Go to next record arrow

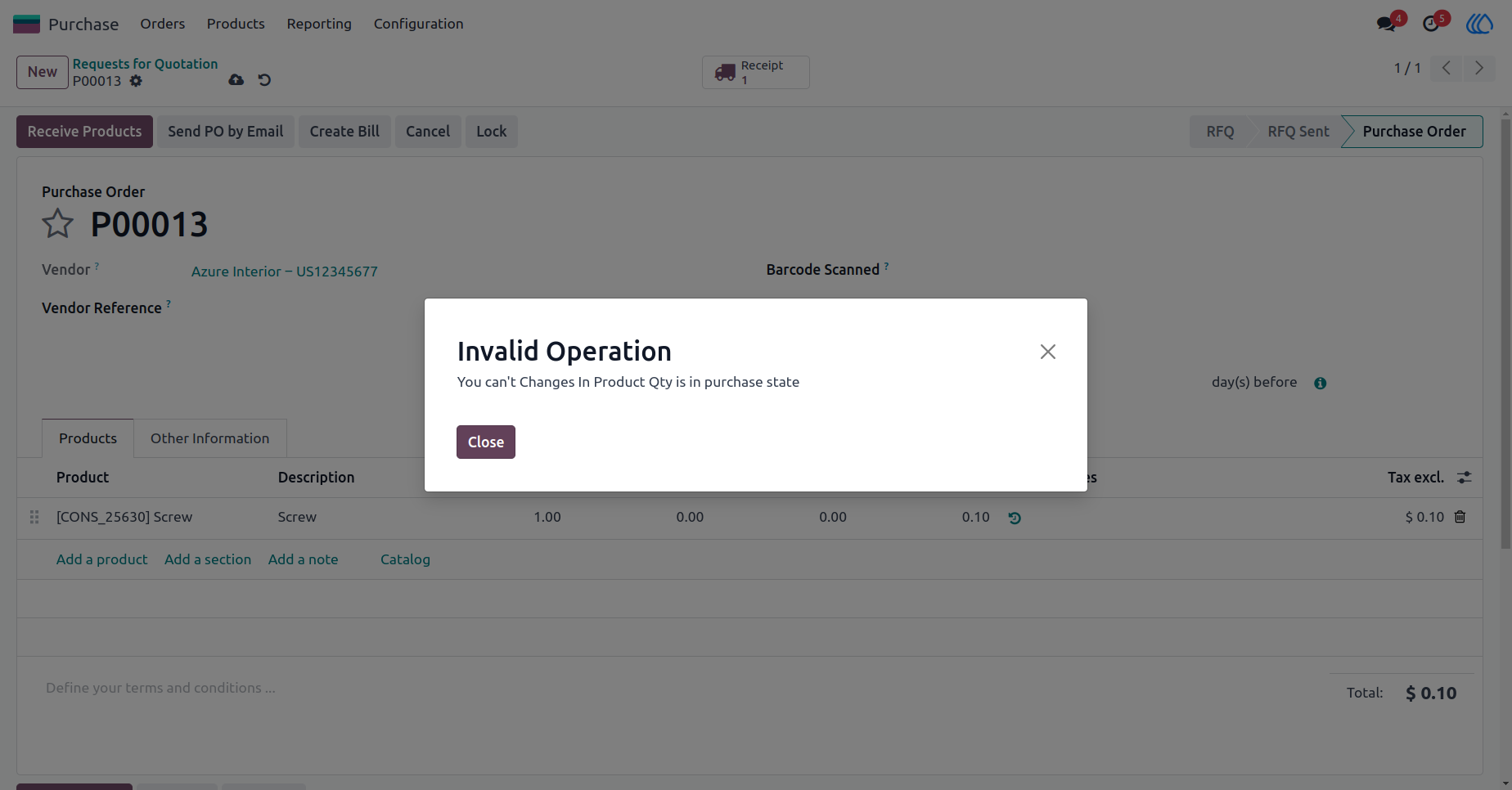(x=1478, y=68)
